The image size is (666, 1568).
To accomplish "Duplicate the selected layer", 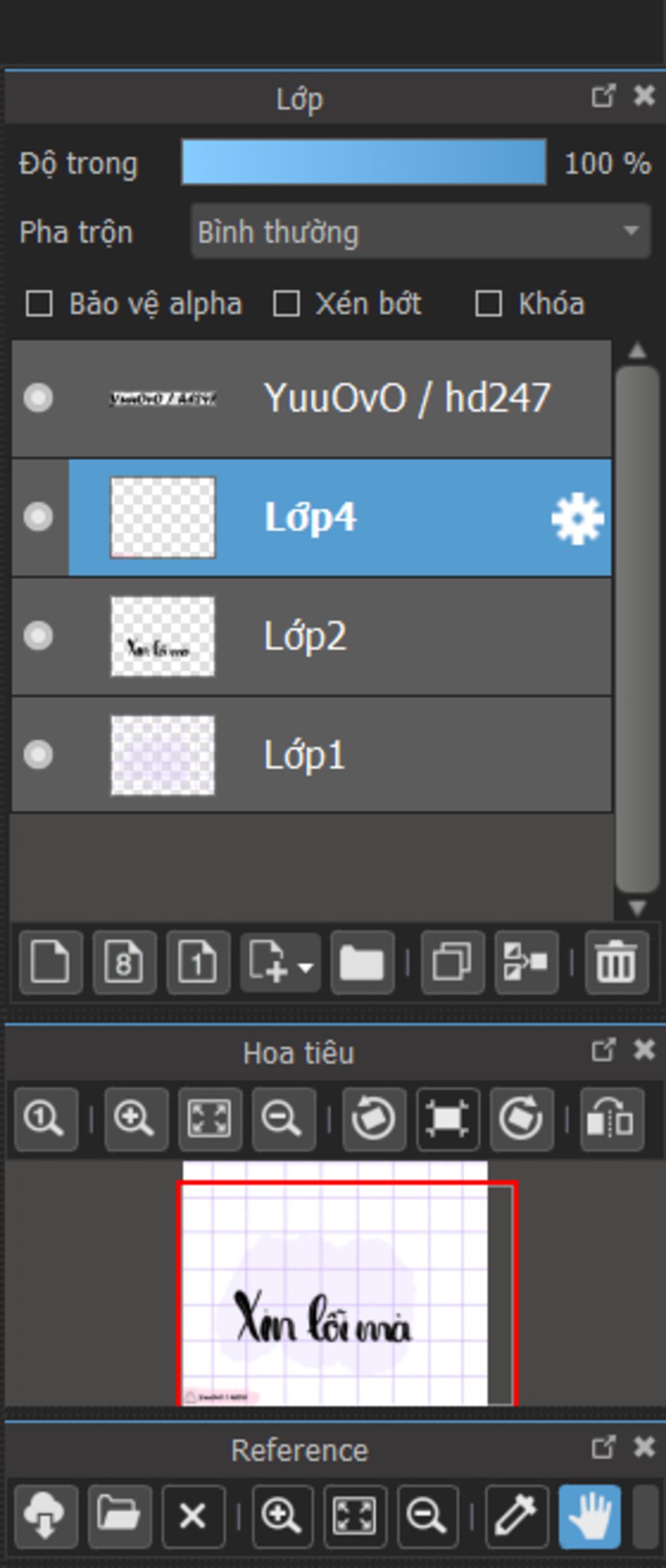I will (453, 962).
